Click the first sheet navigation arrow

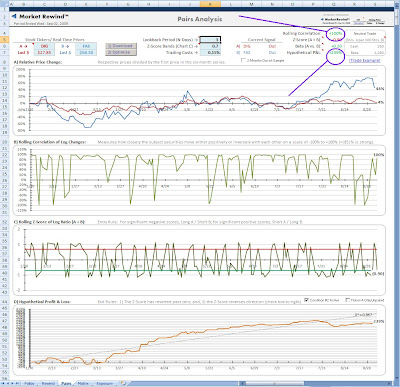point(2,383)
